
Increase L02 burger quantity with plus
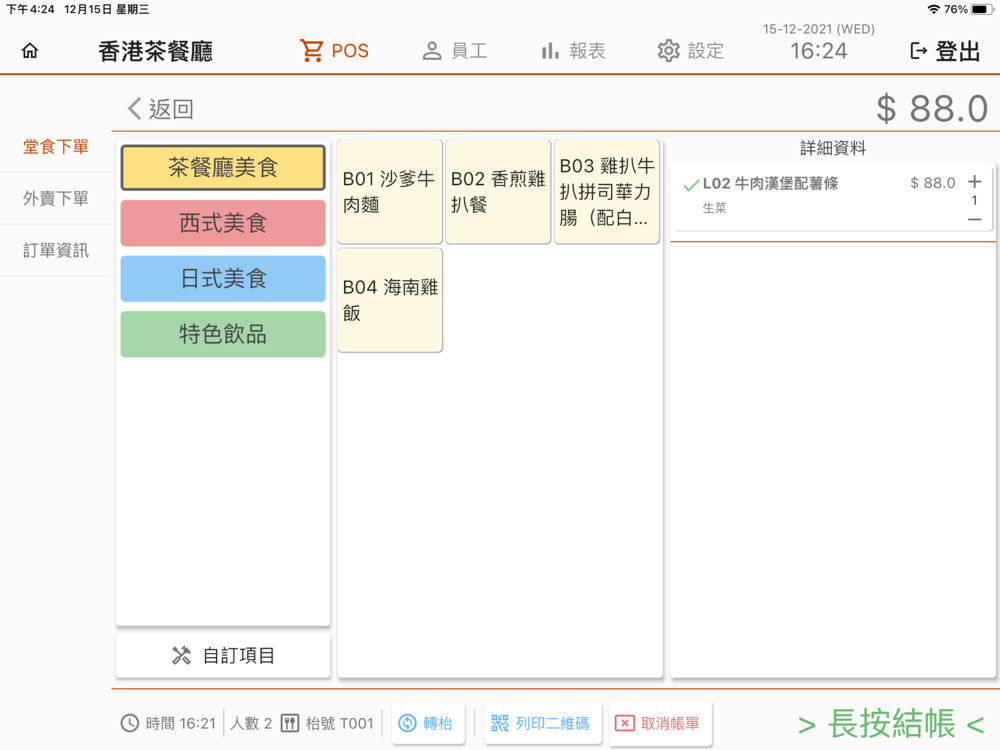[974, 182]
